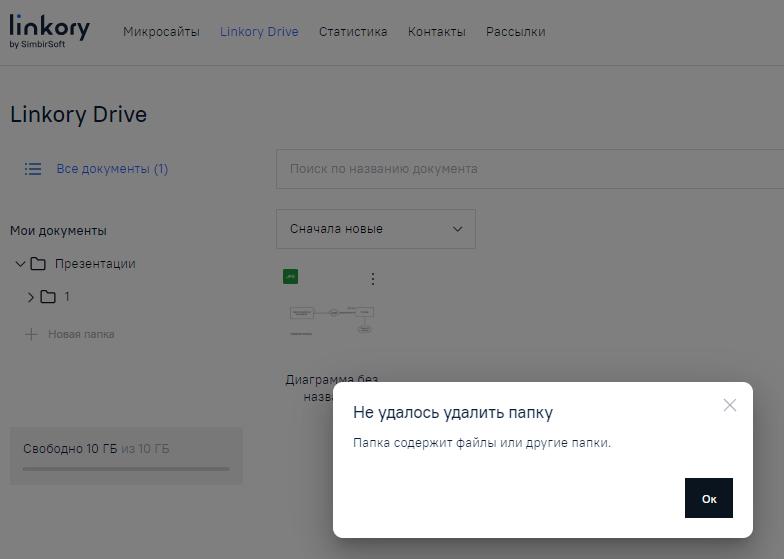Click the Ок button in the dialog

(x=708, y=498)
